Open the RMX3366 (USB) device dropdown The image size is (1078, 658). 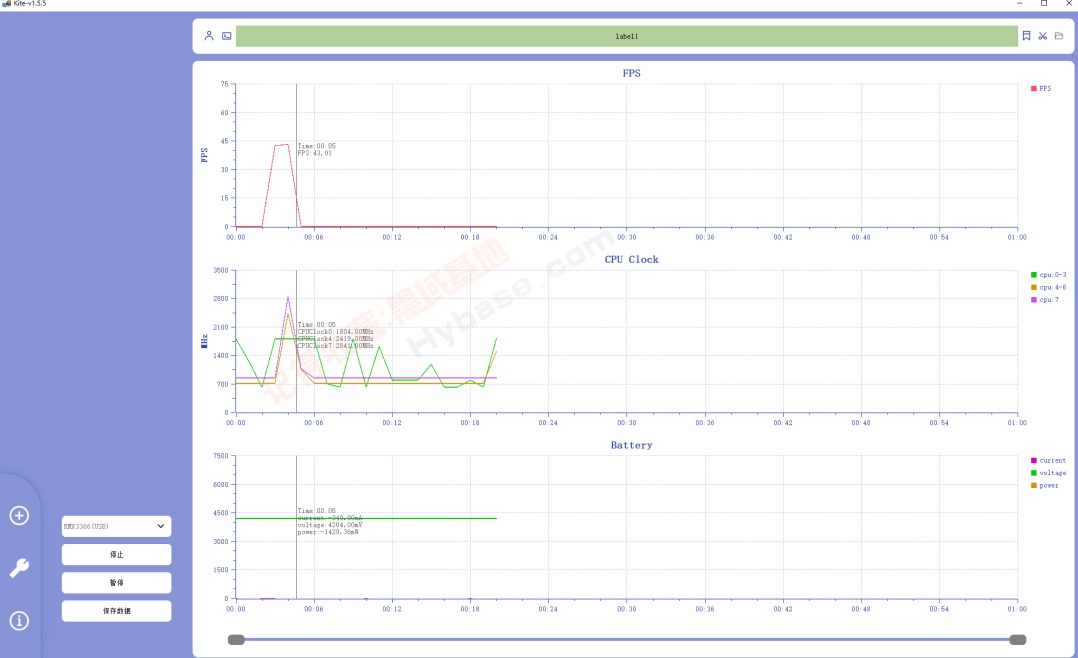tap(116, 526)
